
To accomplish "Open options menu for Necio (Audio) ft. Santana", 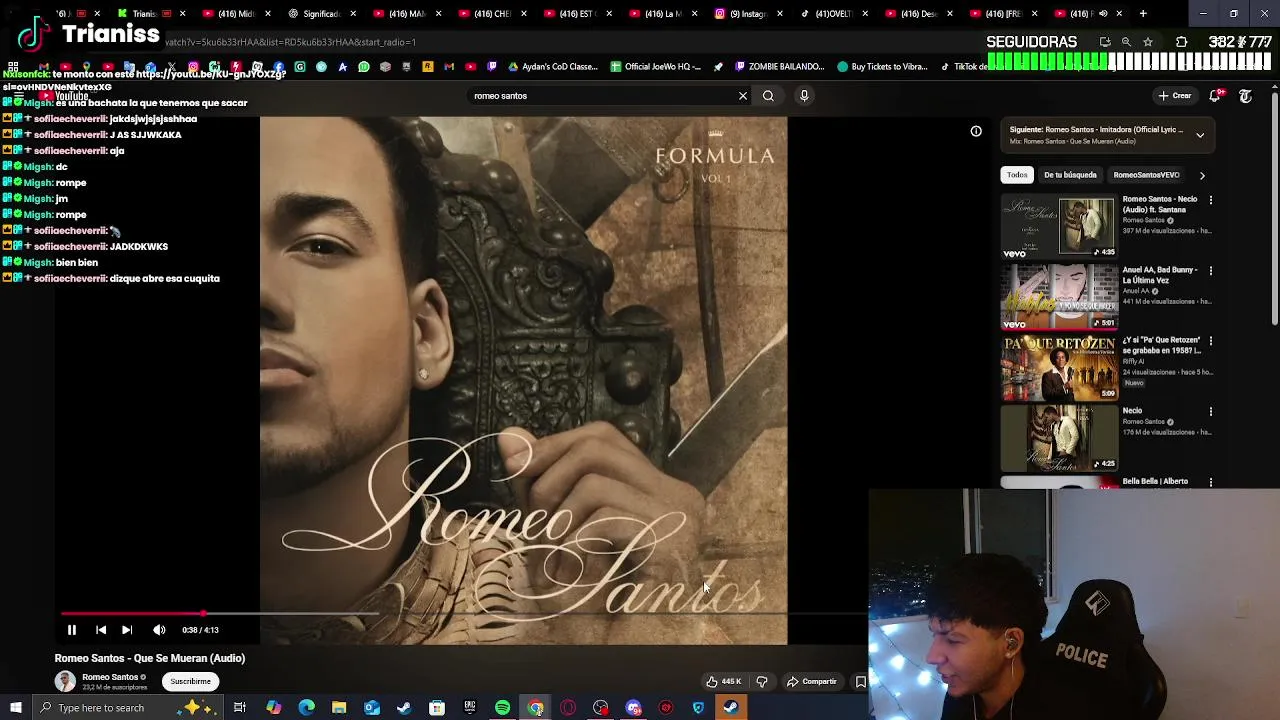I will tap(1211, 200).
